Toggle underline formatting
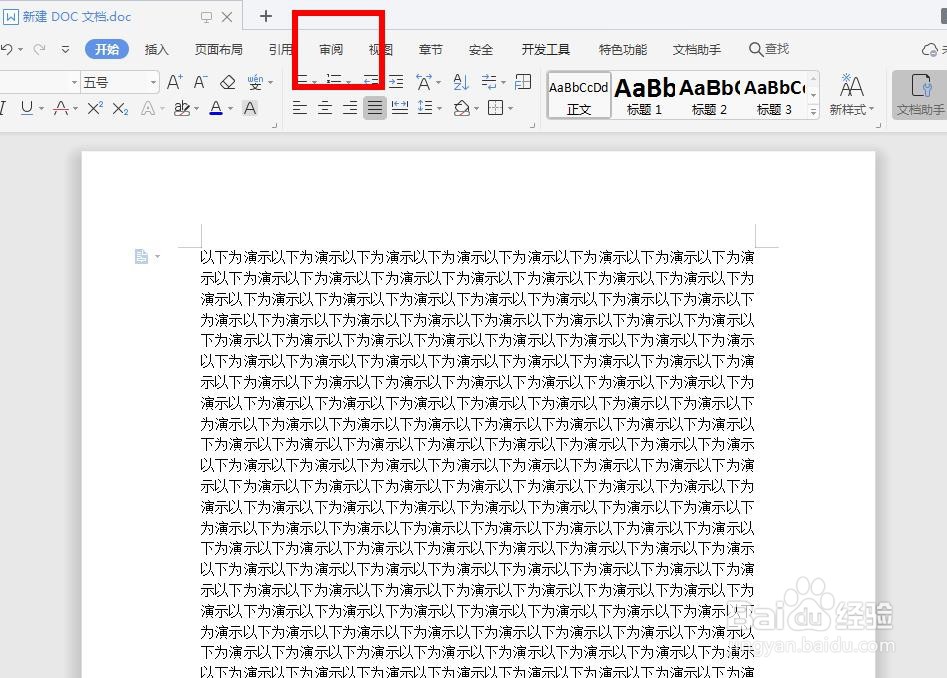 [28, 109]
